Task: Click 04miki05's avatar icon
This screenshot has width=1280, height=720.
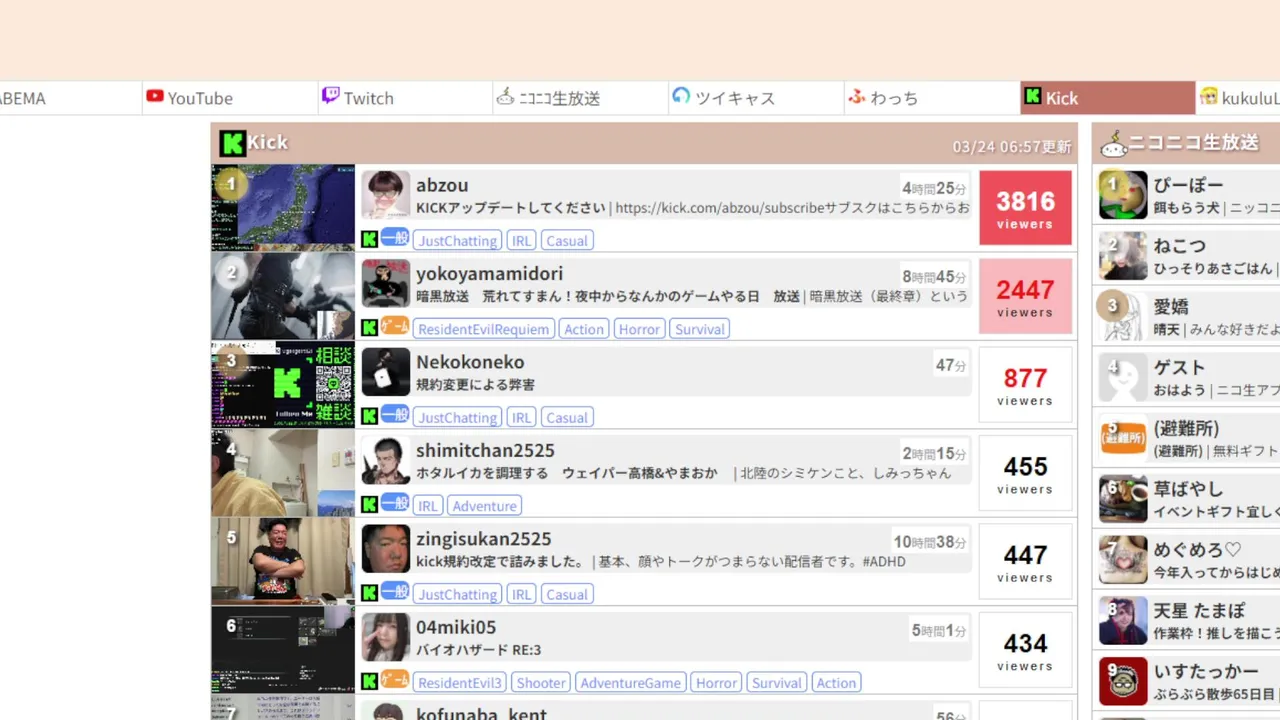Action: 386,637
